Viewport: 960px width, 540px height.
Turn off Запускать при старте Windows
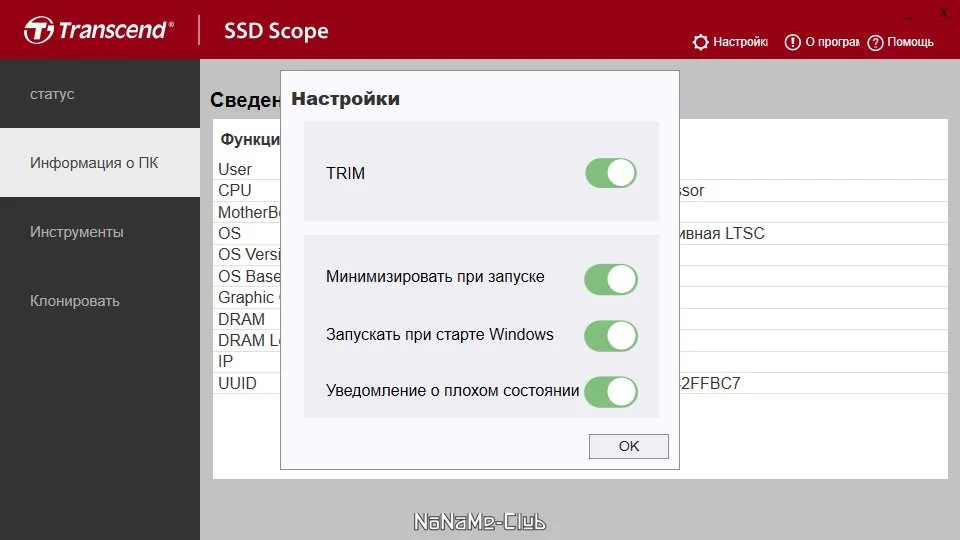(611, 336)
